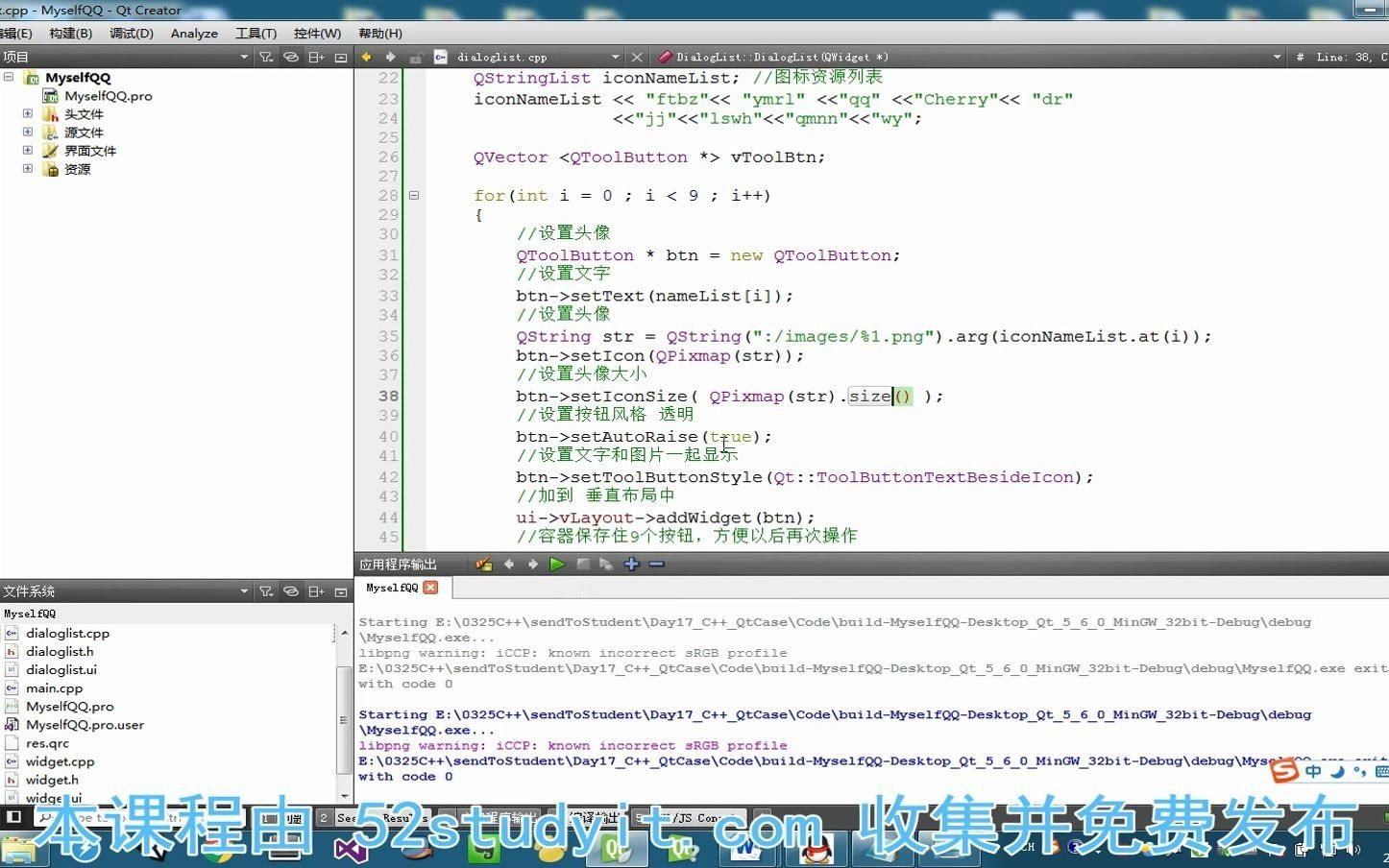
Task: Zoom out application output with minus icon
Action: 657,565
